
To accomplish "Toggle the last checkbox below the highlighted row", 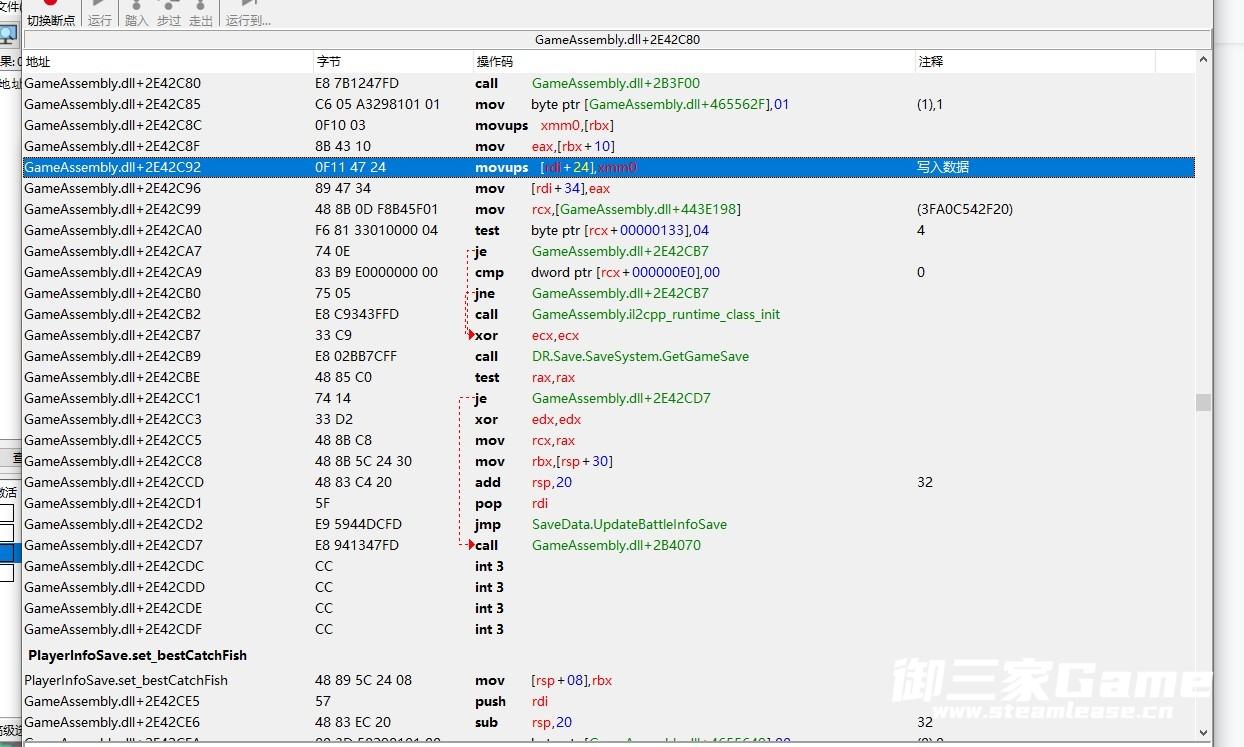I will point(7,573).
